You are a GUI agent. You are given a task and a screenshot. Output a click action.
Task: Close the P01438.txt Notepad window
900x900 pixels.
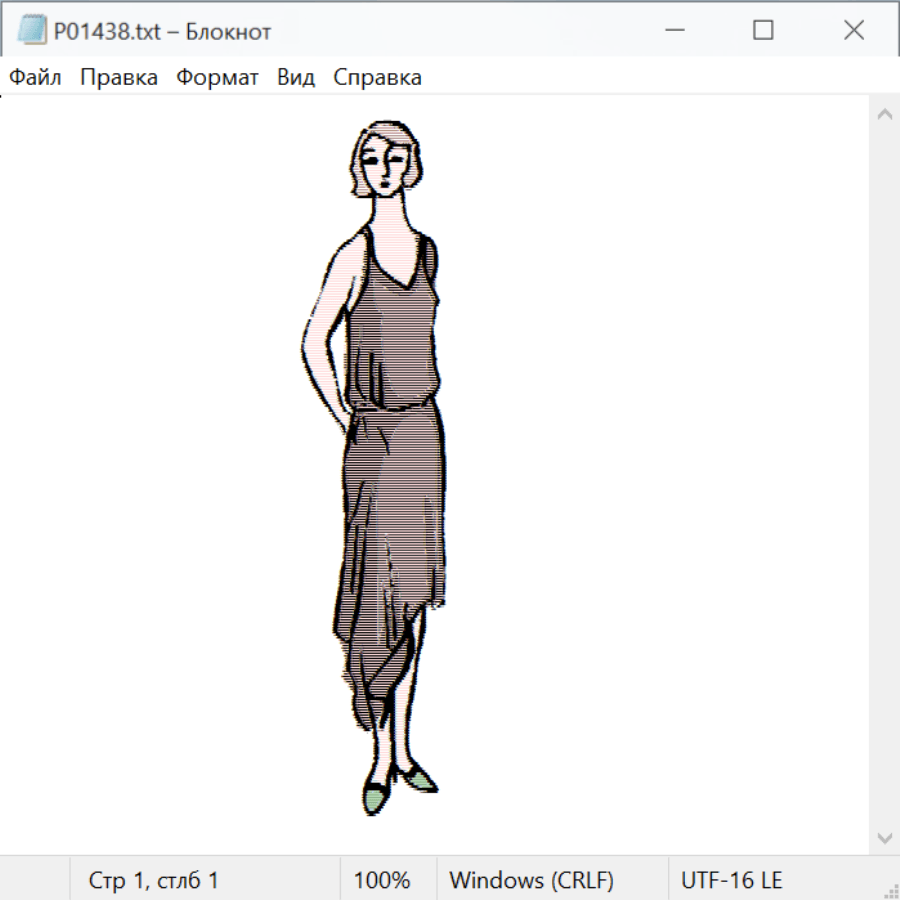(853, 31)
